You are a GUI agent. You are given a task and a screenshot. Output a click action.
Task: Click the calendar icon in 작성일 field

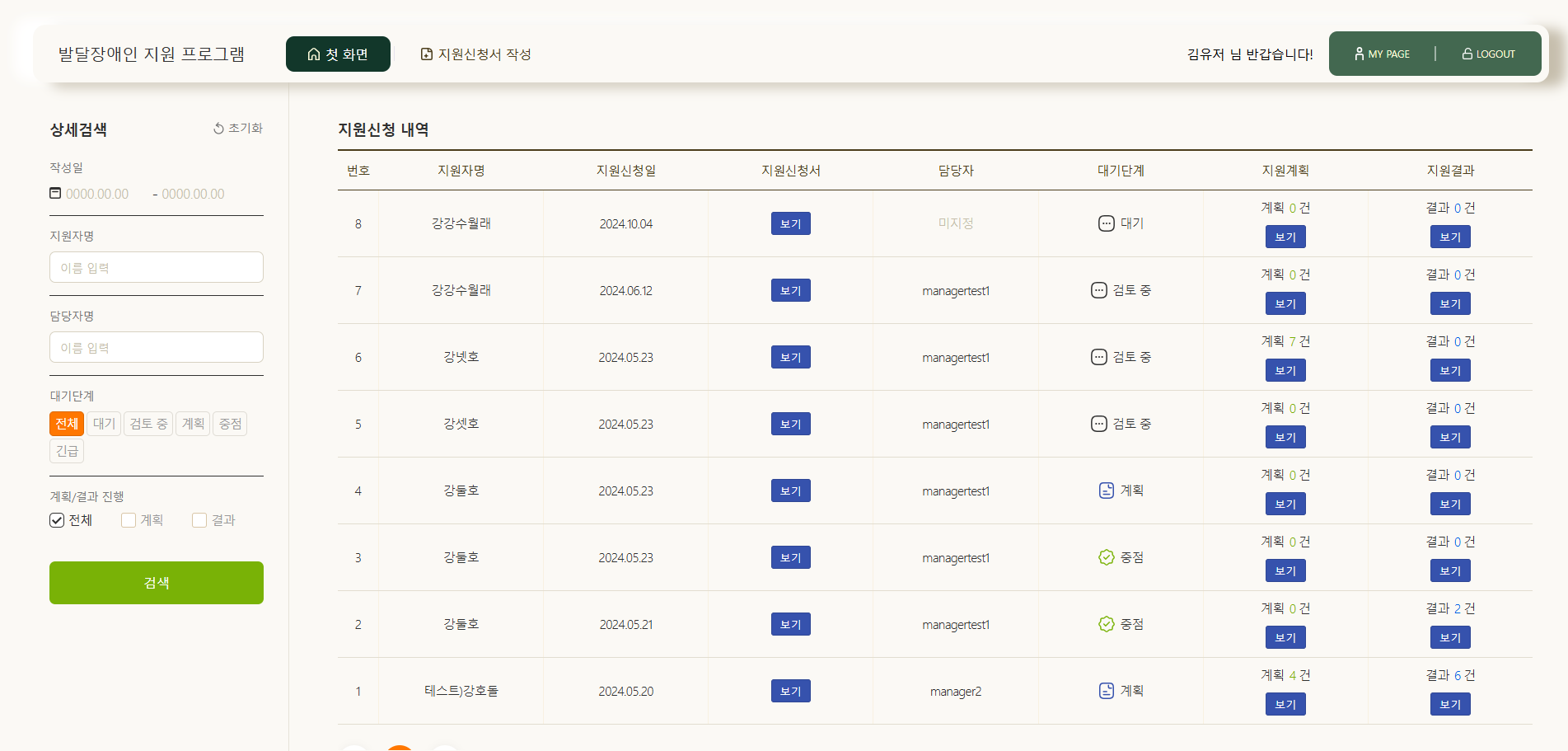pyautogui.click(x=55, y=193)
